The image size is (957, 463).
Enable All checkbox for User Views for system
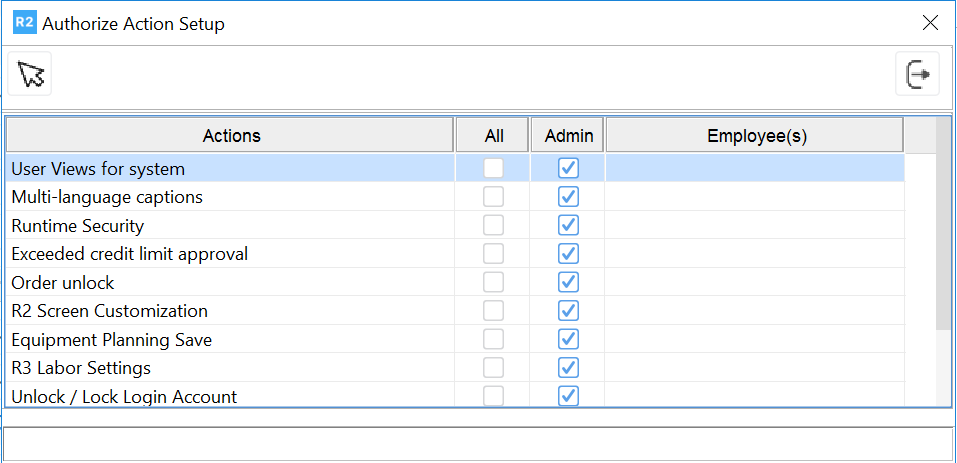(x=493, y=168)
